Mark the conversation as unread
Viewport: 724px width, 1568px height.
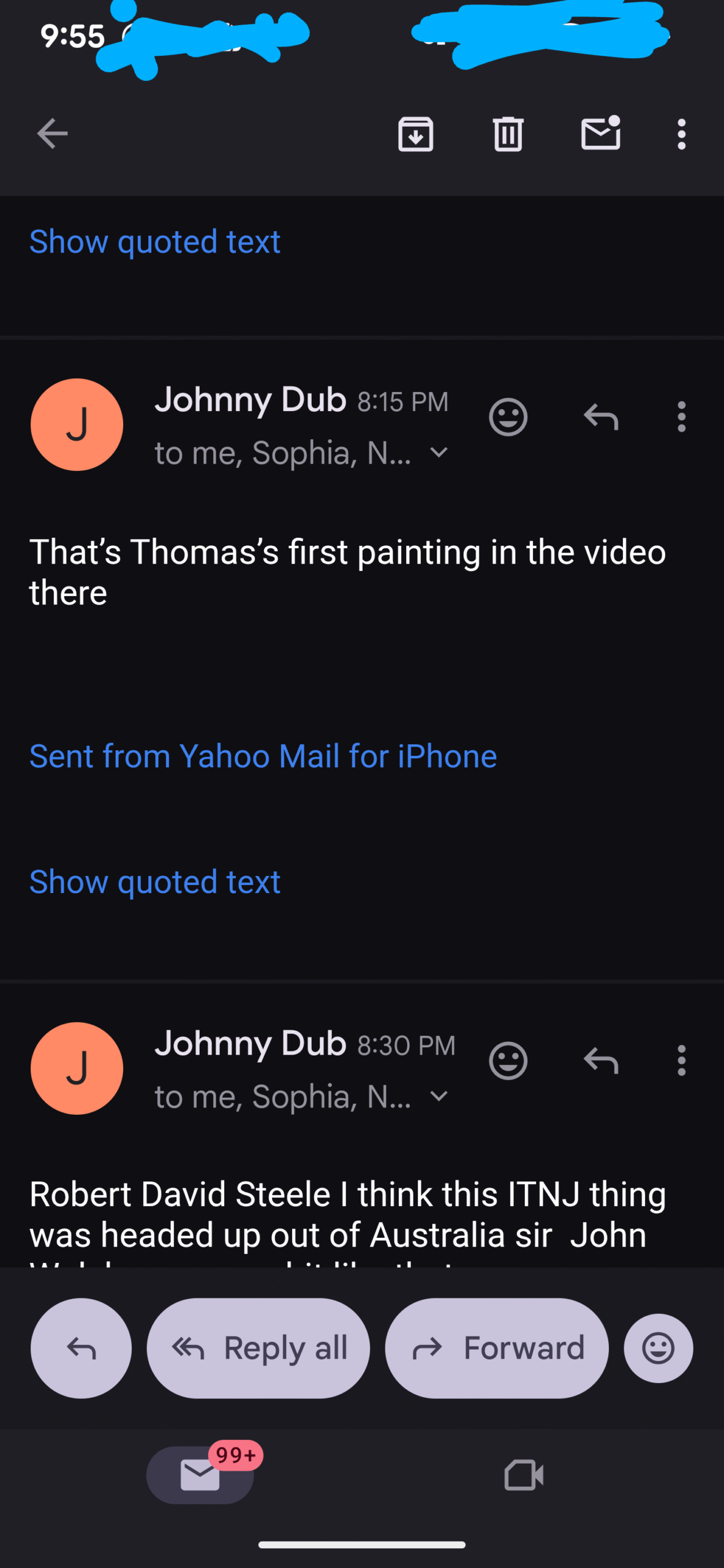[600, 134]
